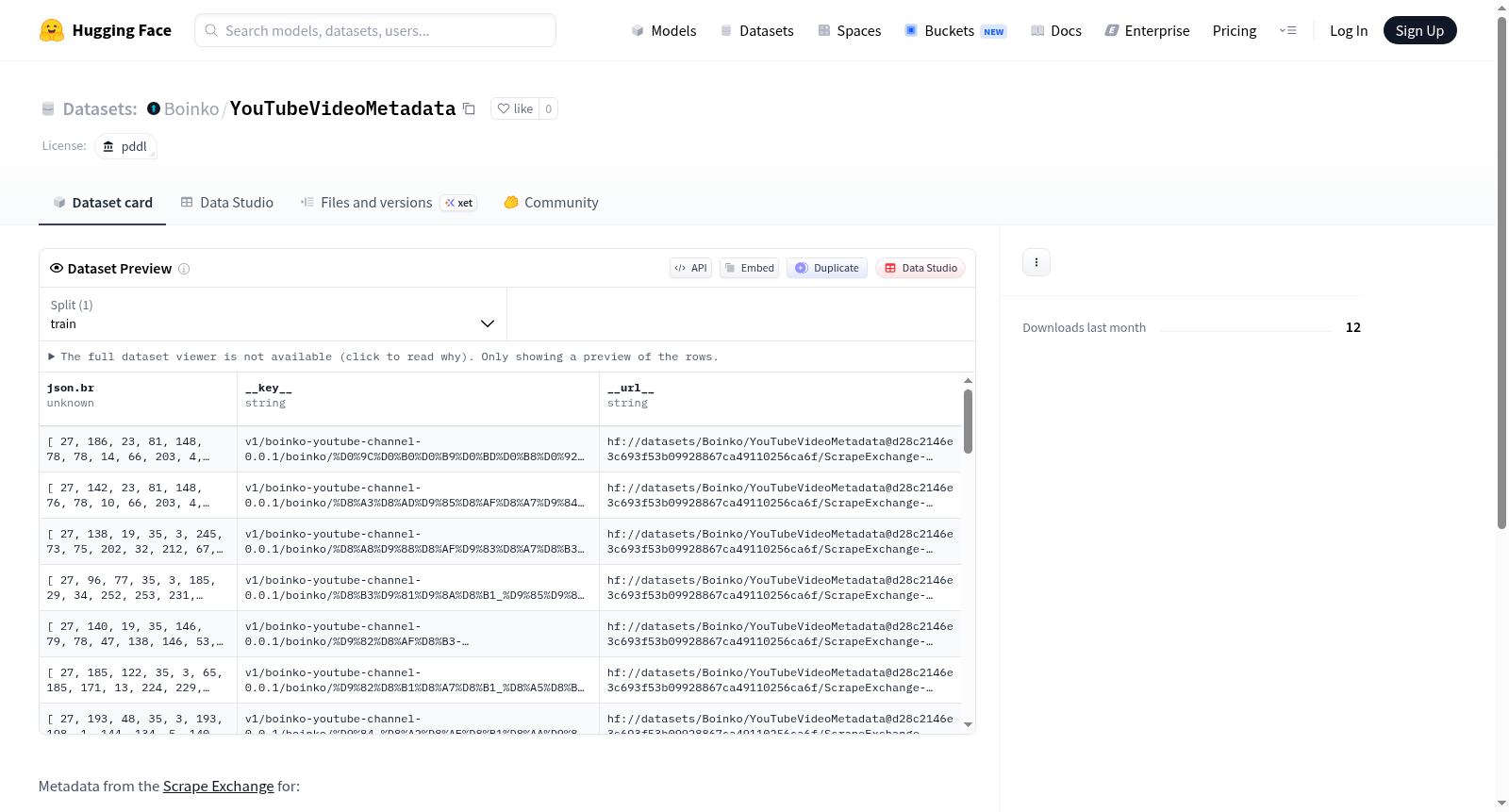The height and width of the screenshot is (812, 1509).
Task: Click the key cell containing "%D9%82%D8%B1%D8%A7"
Action: [418, 680]
